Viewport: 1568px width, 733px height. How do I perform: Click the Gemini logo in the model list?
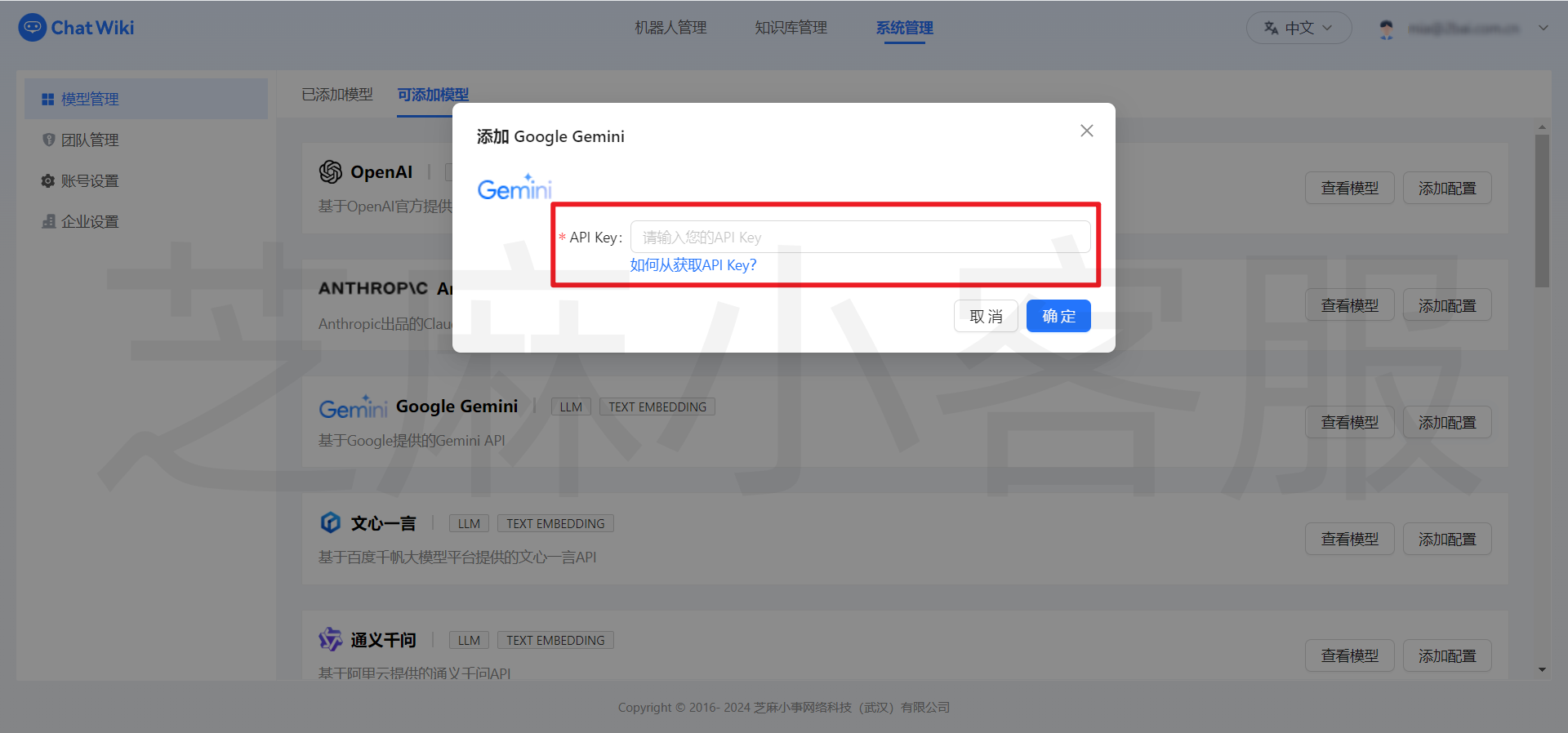tap(353, 406)
